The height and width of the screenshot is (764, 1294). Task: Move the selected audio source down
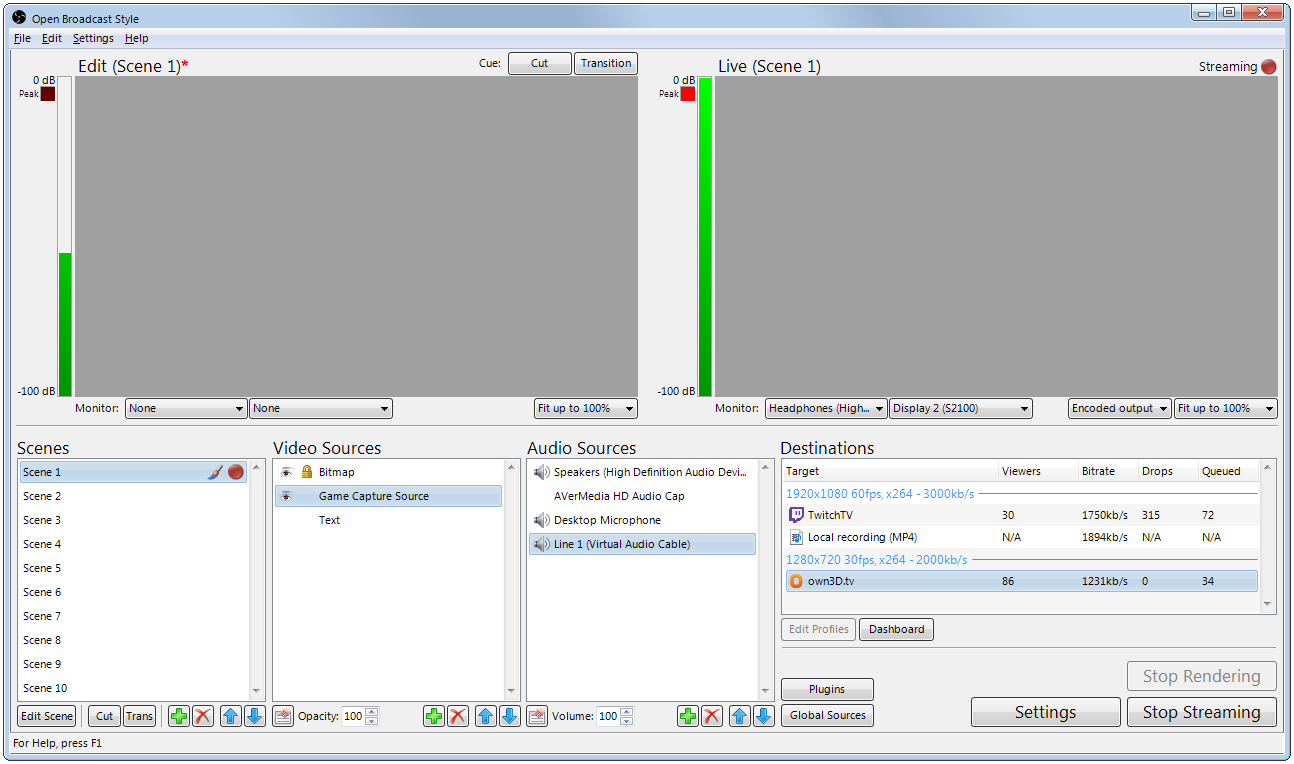[x=764, y=716]
